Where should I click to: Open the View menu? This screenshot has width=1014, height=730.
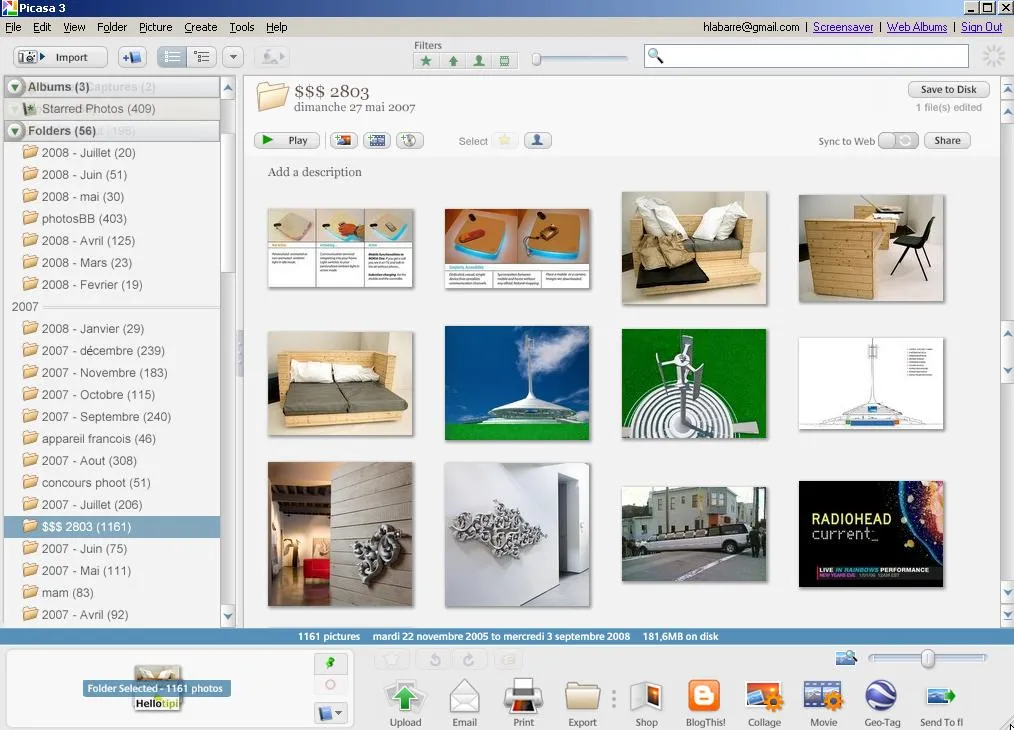click(x=74, y=27)
